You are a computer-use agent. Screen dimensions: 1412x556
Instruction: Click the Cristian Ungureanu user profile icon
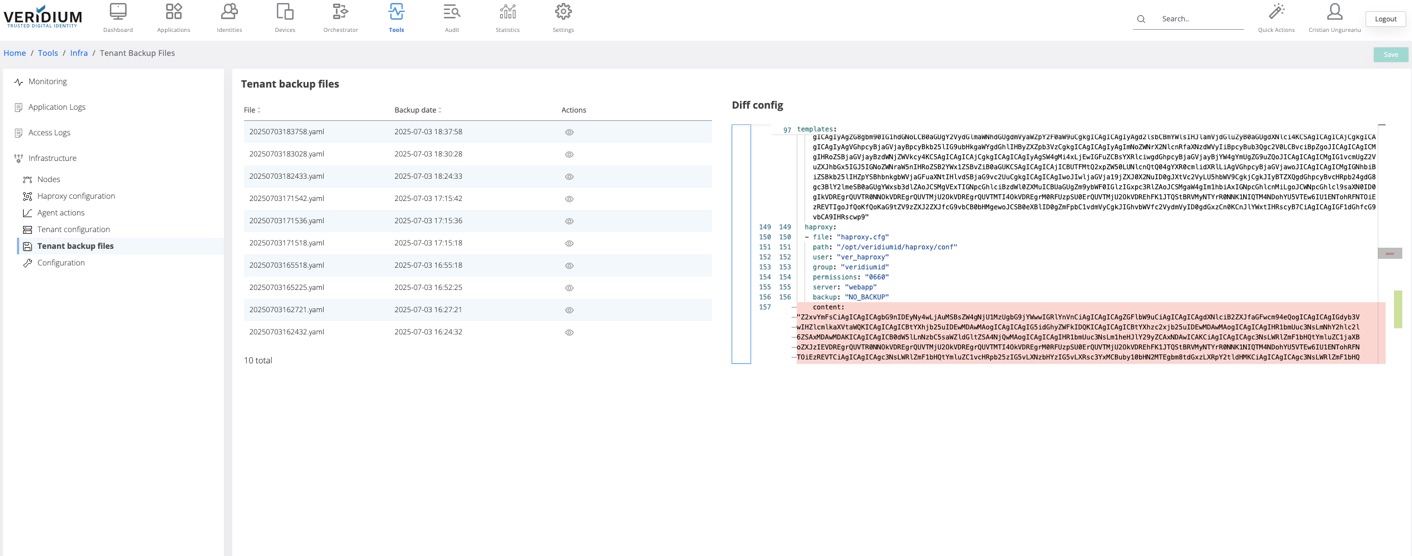pos(1334,12)
